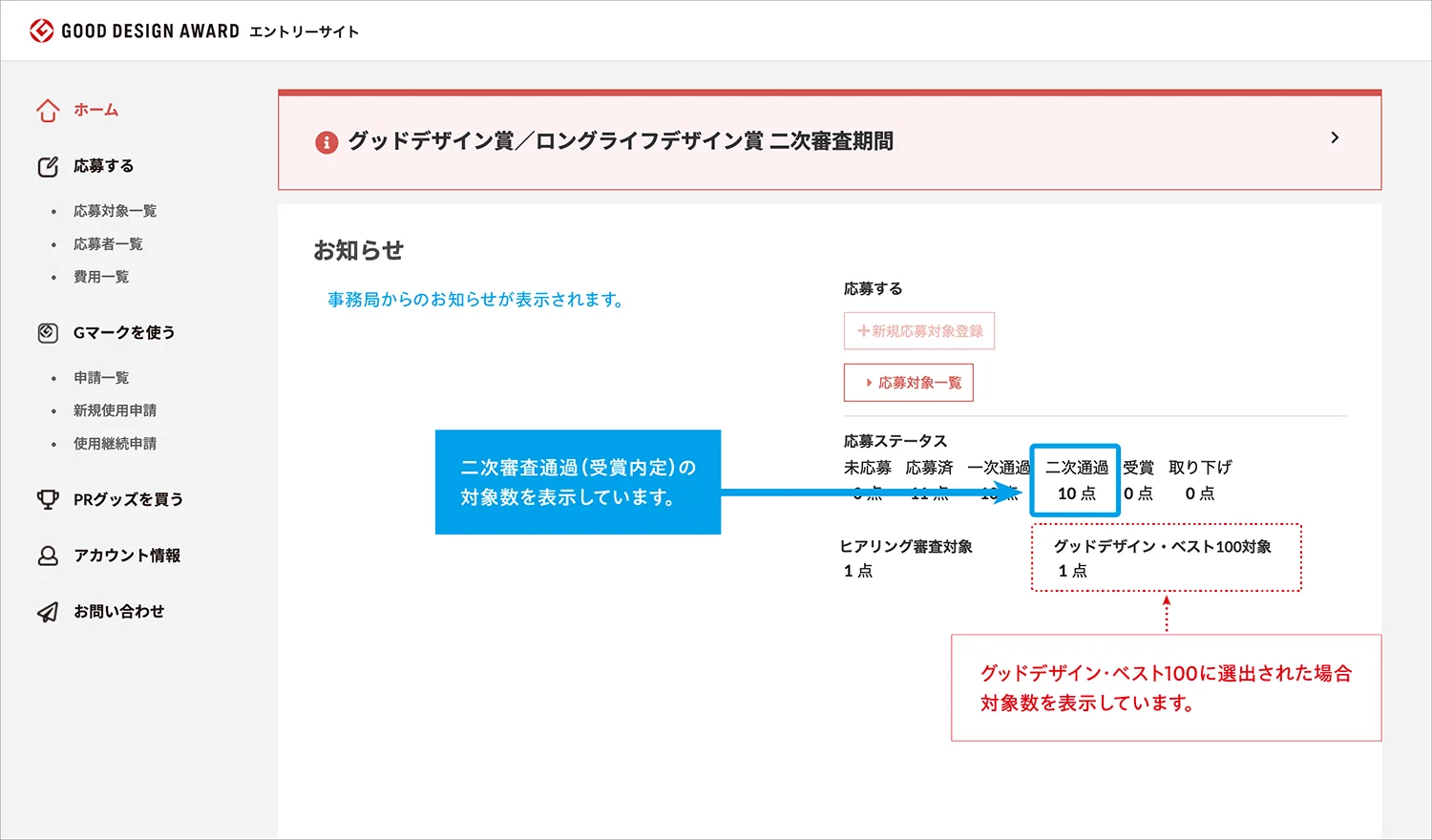Open the 応募者一覧 page
Screen dimensions: 1432x840
point(108,243)
